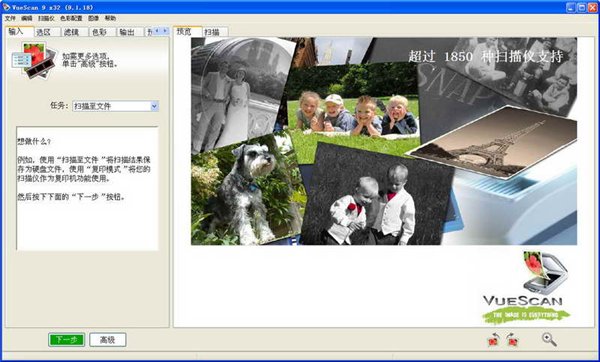The image size is (600, 362).
Task: Open the 扫描仪 menu
Action: coord(46,18)
